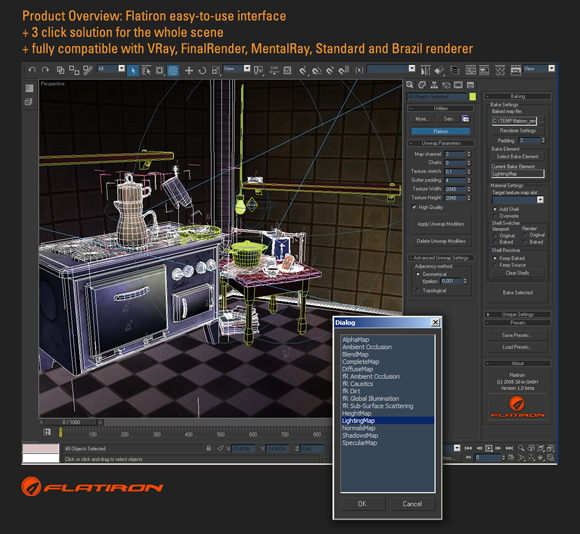Click the Configure Button Sets icon

click(466, 119)
